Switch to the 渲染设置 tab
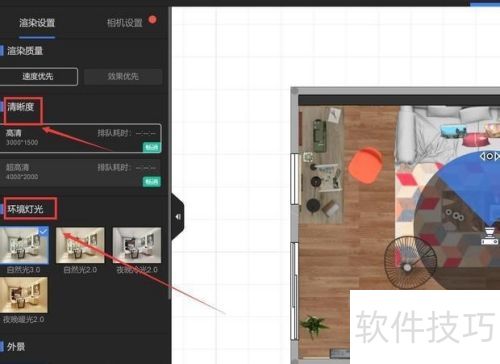This screenshot has width=500, height=364. (x=37, y=23)
